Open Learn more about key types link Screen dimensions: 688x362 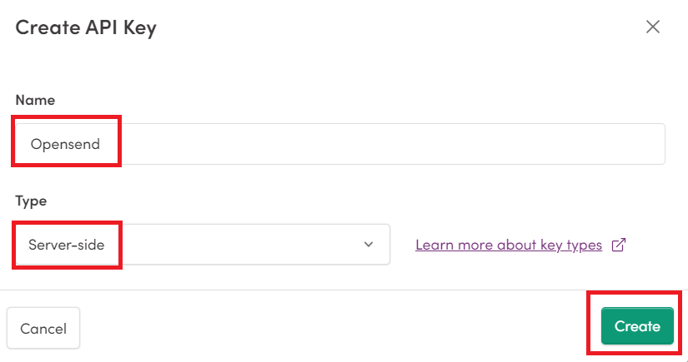pyautogui.click(x=509, y=245)
